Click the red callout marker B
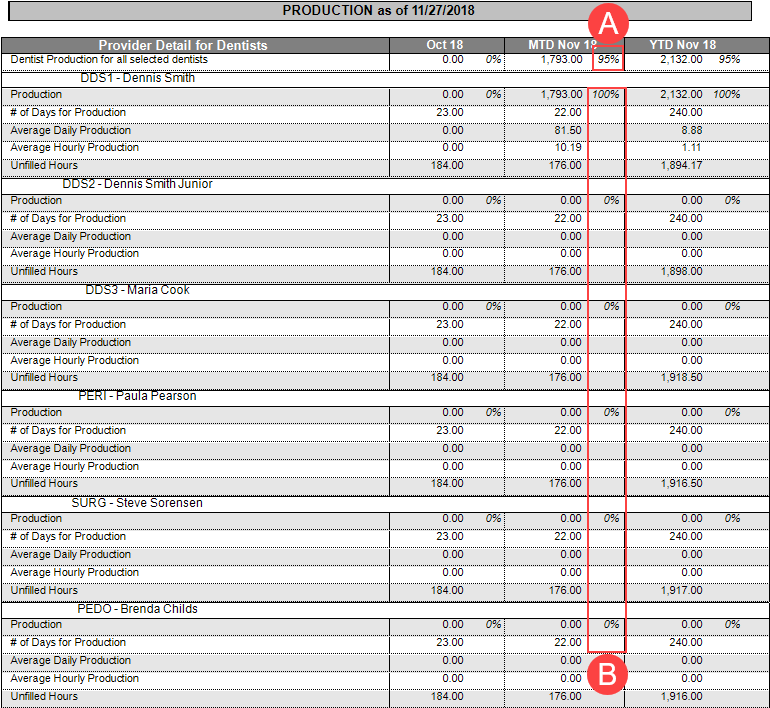This screenshot has width=770, height=708. click(x=606, y=674)
